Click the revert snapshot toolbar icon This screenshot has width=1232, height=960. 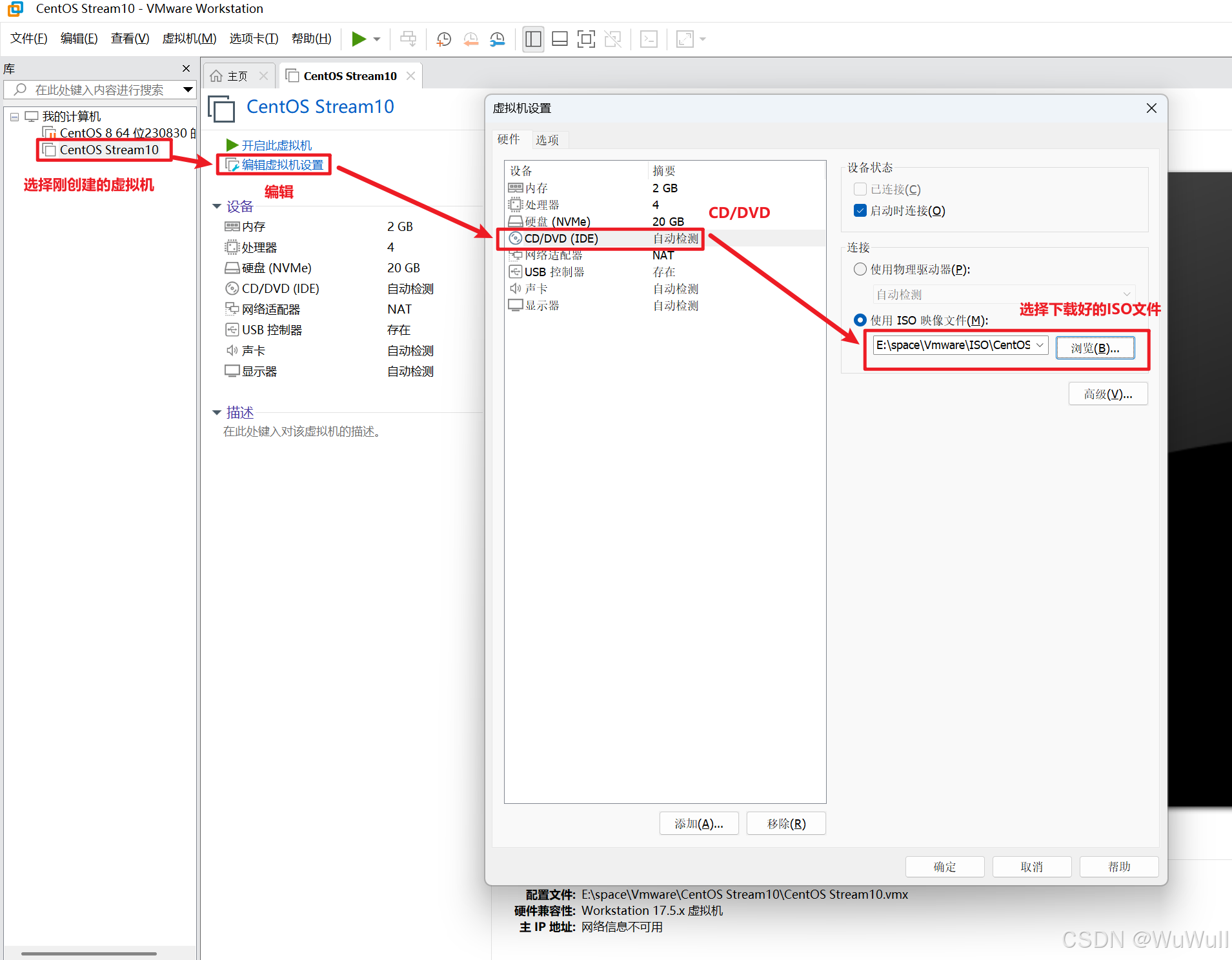(471, 39)
